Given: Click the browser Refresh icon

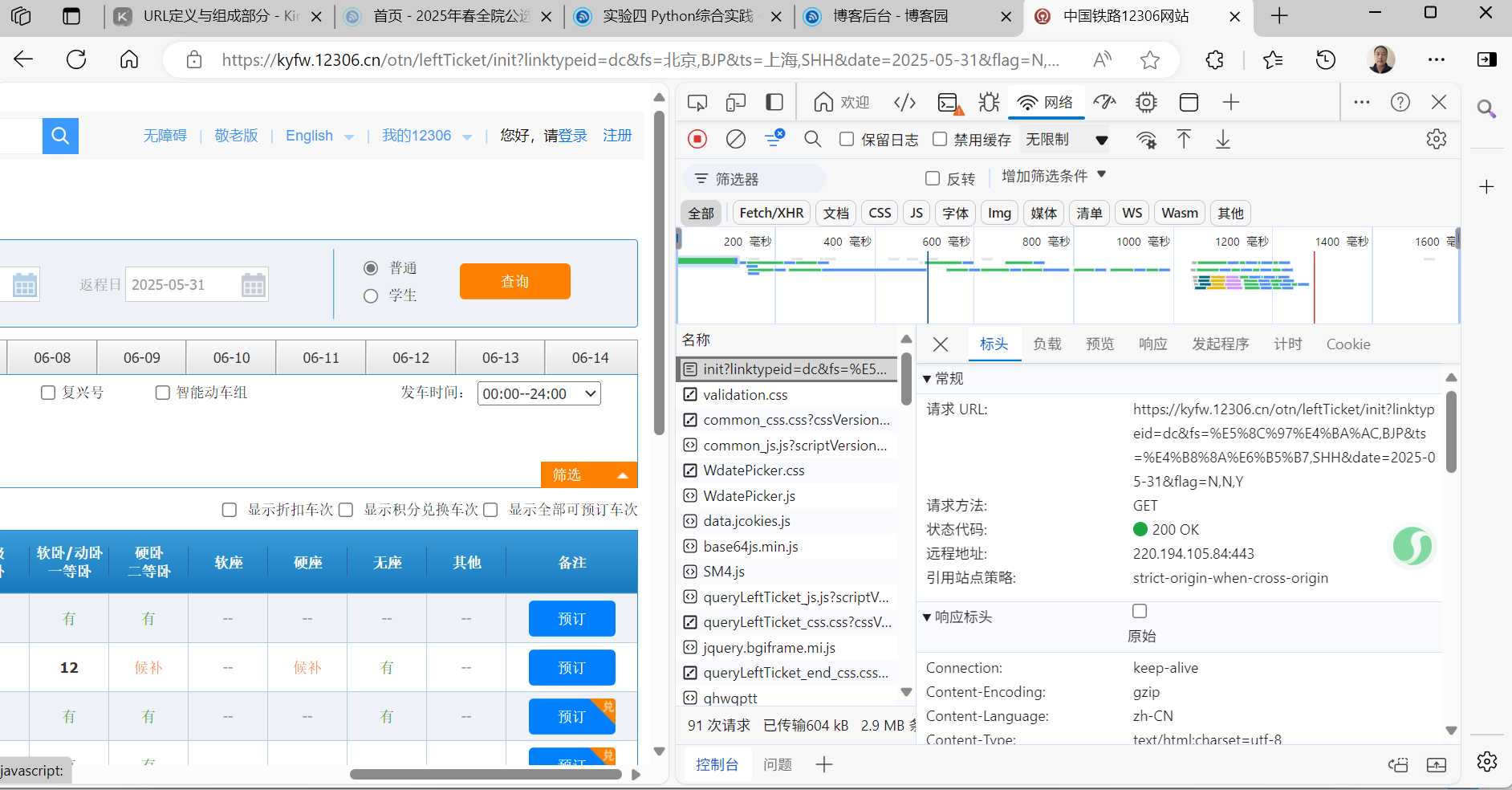Looking at the screenshot, I should click(76, 59).
